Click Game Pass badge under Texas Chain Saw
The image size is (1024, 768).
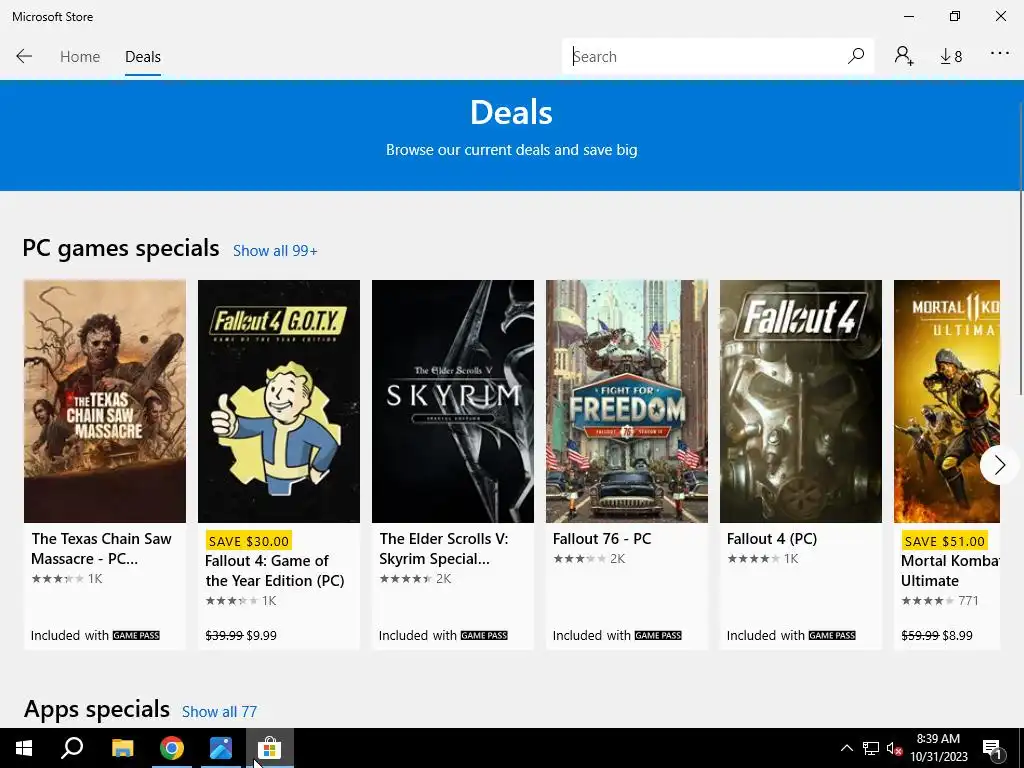pyautogui.click(x=136, y=635)
